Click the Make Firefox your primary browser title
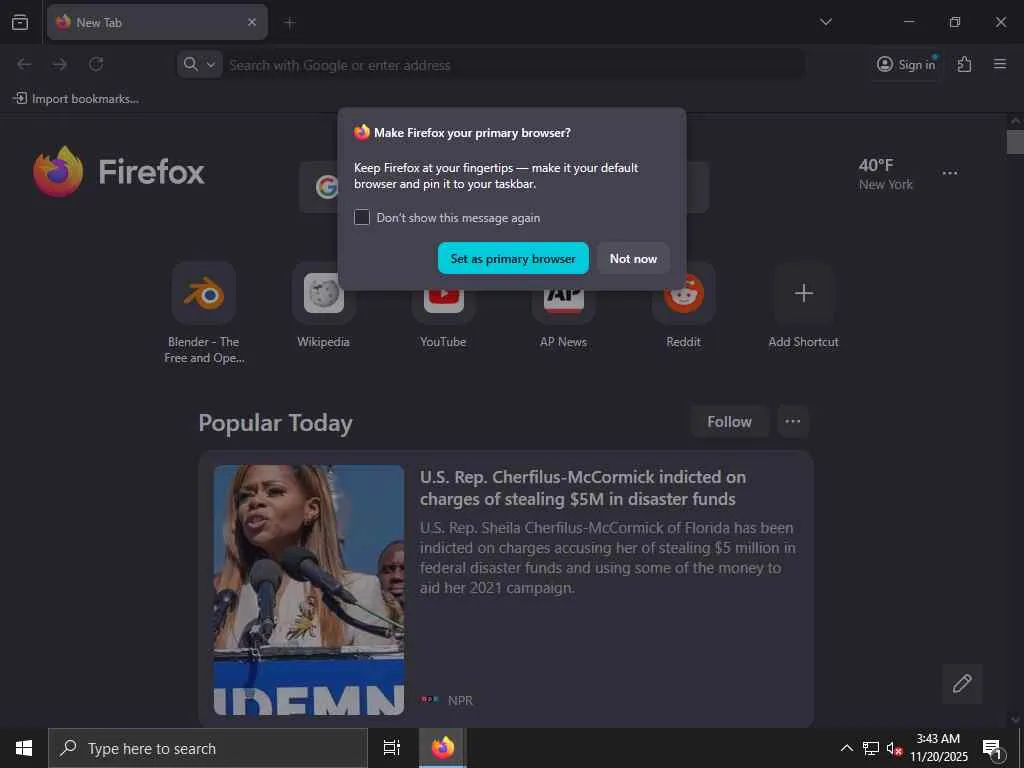Viewport: 1024px width, 768px height. point(472,133)
